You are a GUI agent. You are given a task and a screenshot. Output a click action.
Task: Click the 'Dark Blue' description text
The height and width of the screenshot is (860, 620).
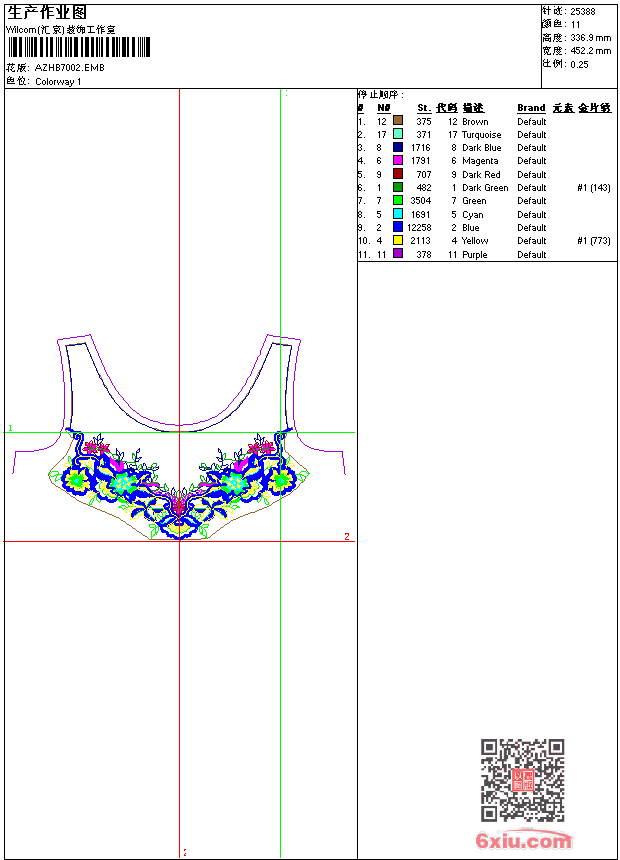click(482, 148)
